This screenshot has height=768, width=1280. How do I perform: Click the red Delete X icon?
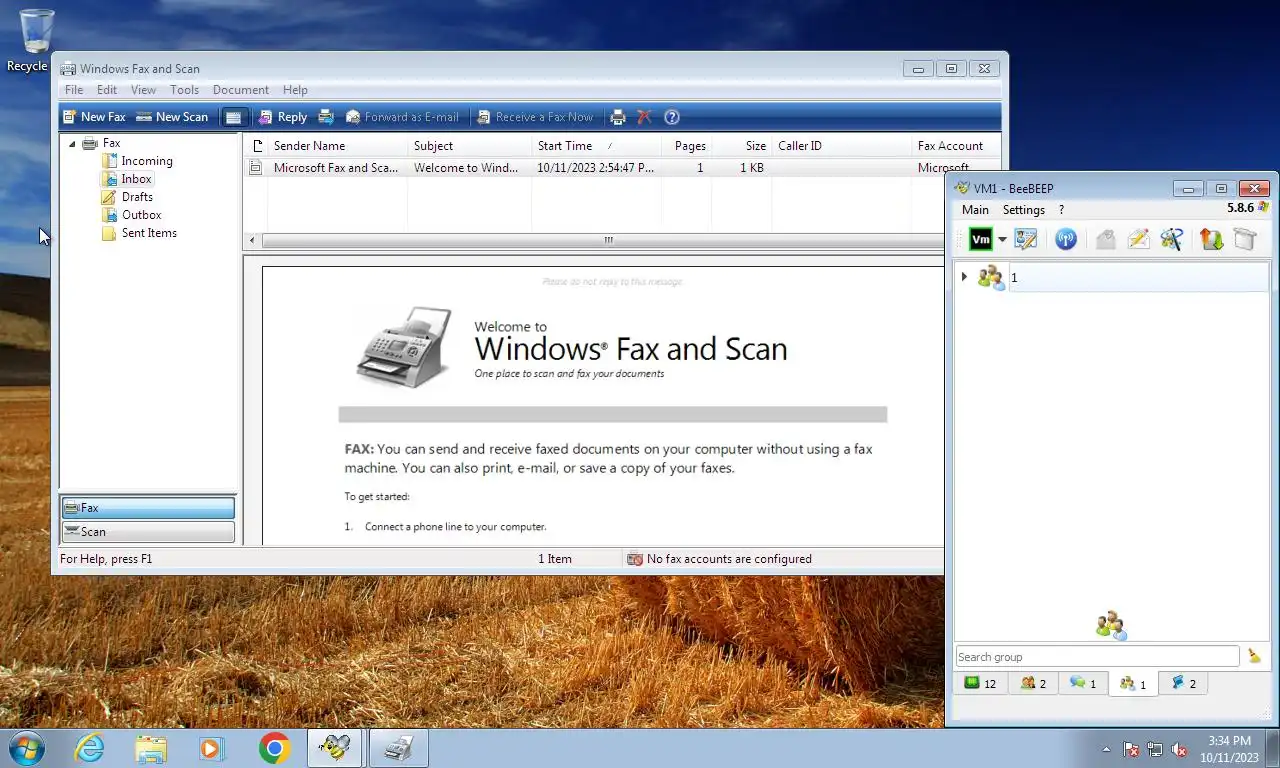644,117
